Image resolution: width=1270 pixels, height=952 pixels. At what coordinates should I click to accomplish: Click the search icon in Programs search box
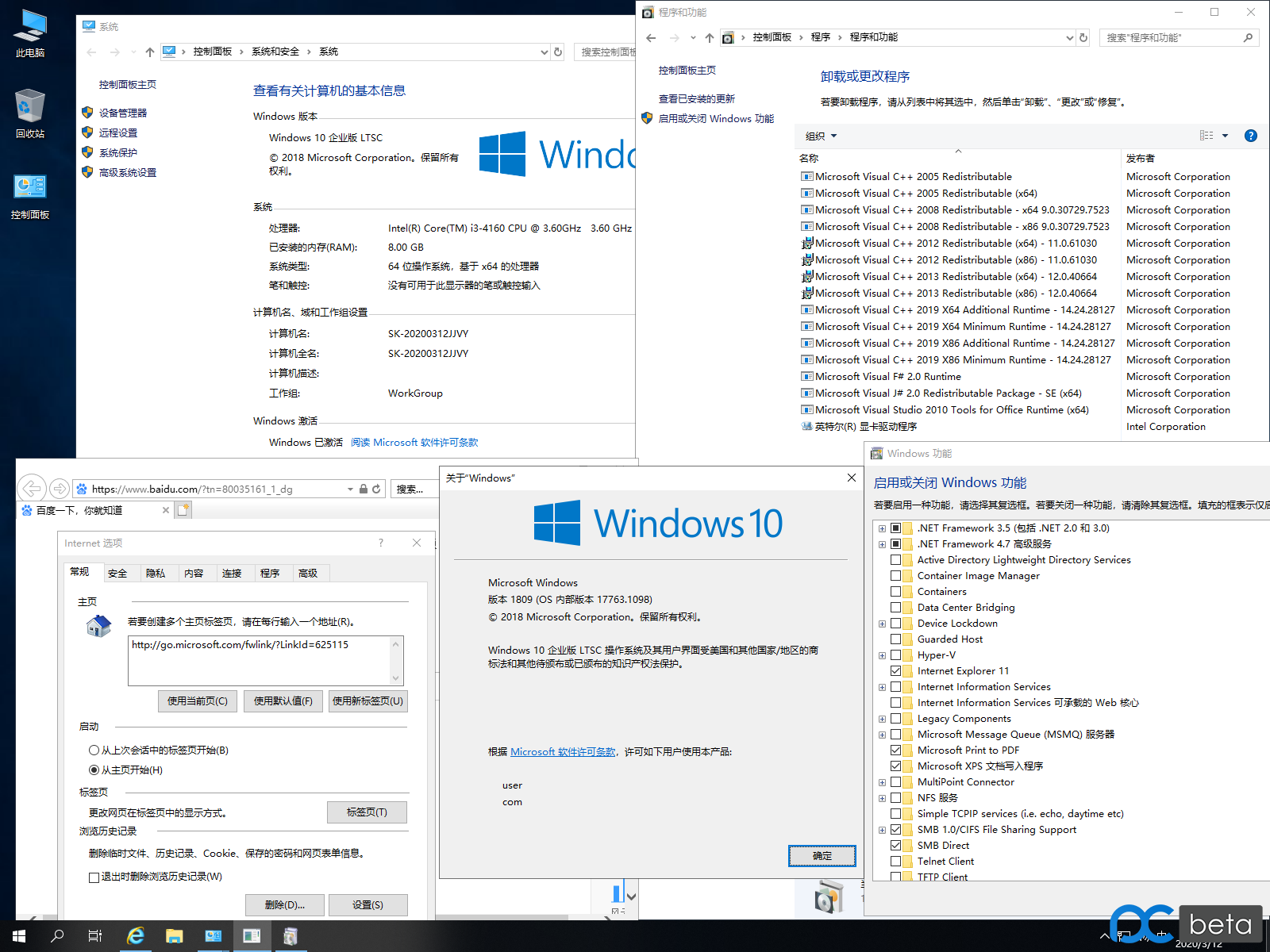tap(1248, 37)
